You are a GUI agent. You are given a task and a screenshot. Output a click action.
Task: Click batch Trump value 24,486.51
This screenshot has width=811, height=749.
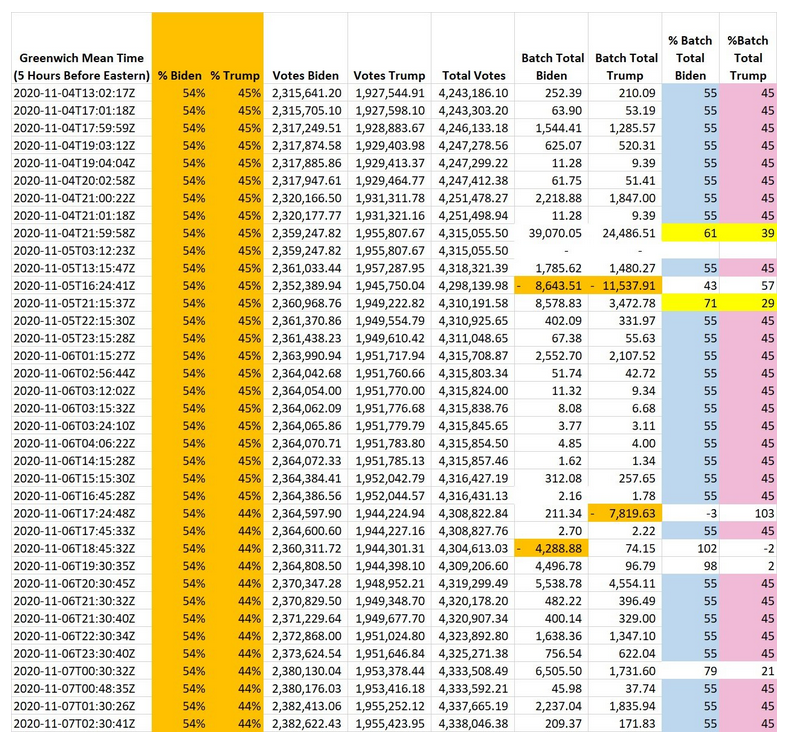628,233
